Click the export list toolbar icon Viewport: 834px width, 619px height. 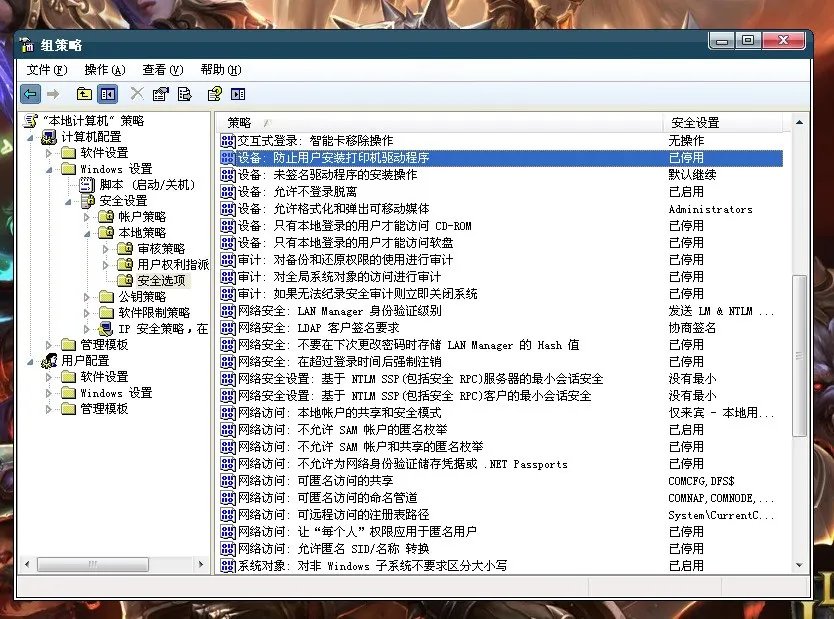[x=187, y=93]
